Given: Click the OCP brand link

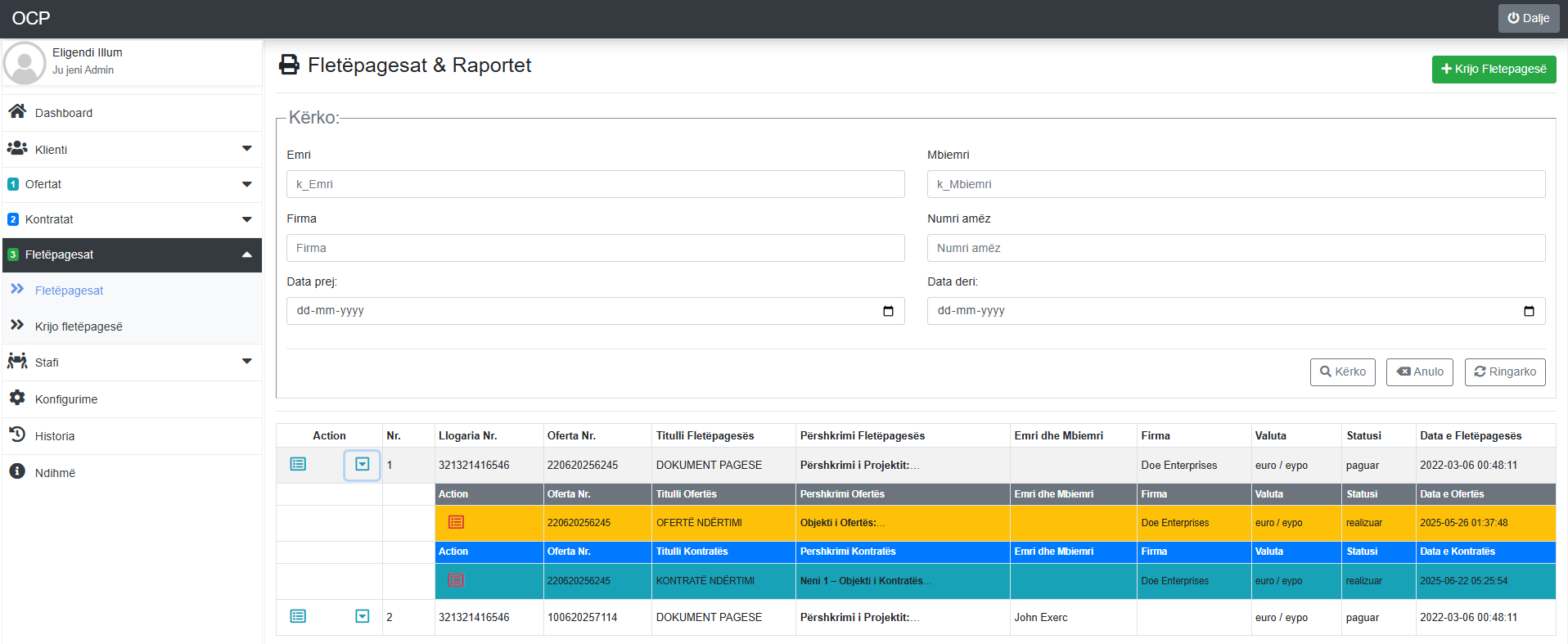Looking at the screenshot, I should pos(31,18).
